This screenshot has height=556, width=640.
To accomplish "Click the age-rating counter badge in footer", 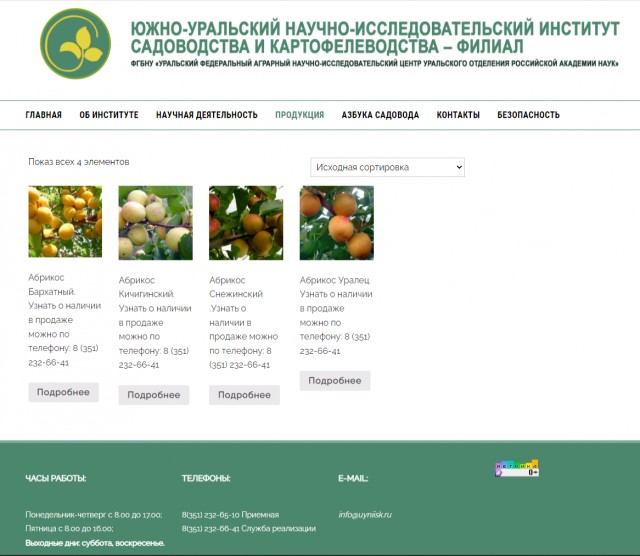I will coord(517,469).
